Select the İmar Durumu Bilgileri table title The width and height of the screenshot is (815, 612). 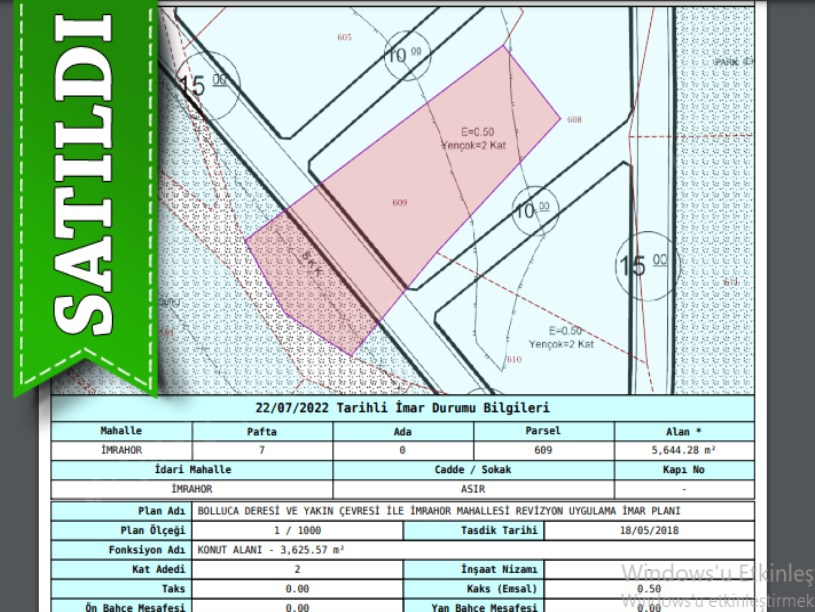pyautogui.click(x=402, y=408)
